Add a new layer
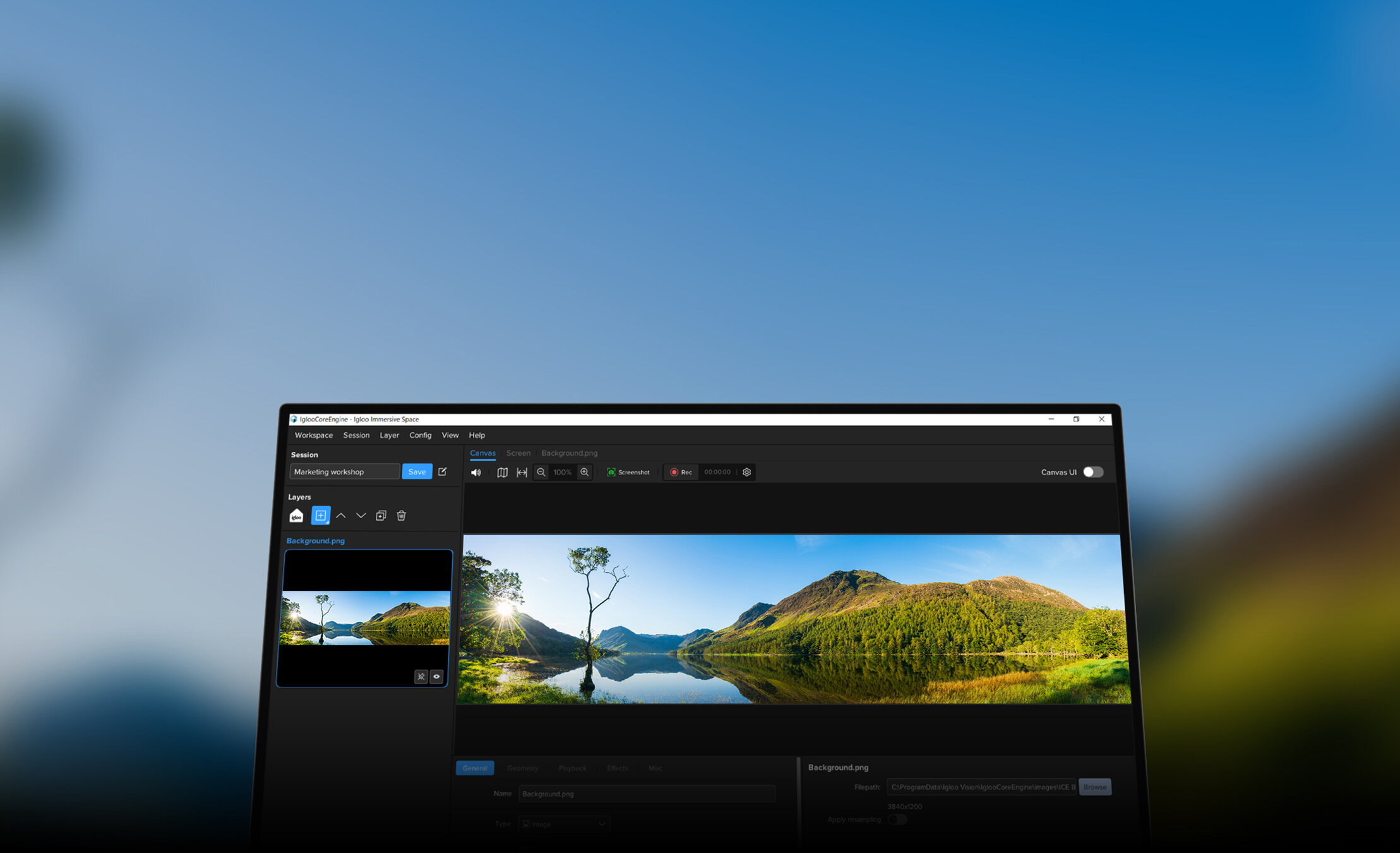The image size is (1400, 853). tap(321, 516)
